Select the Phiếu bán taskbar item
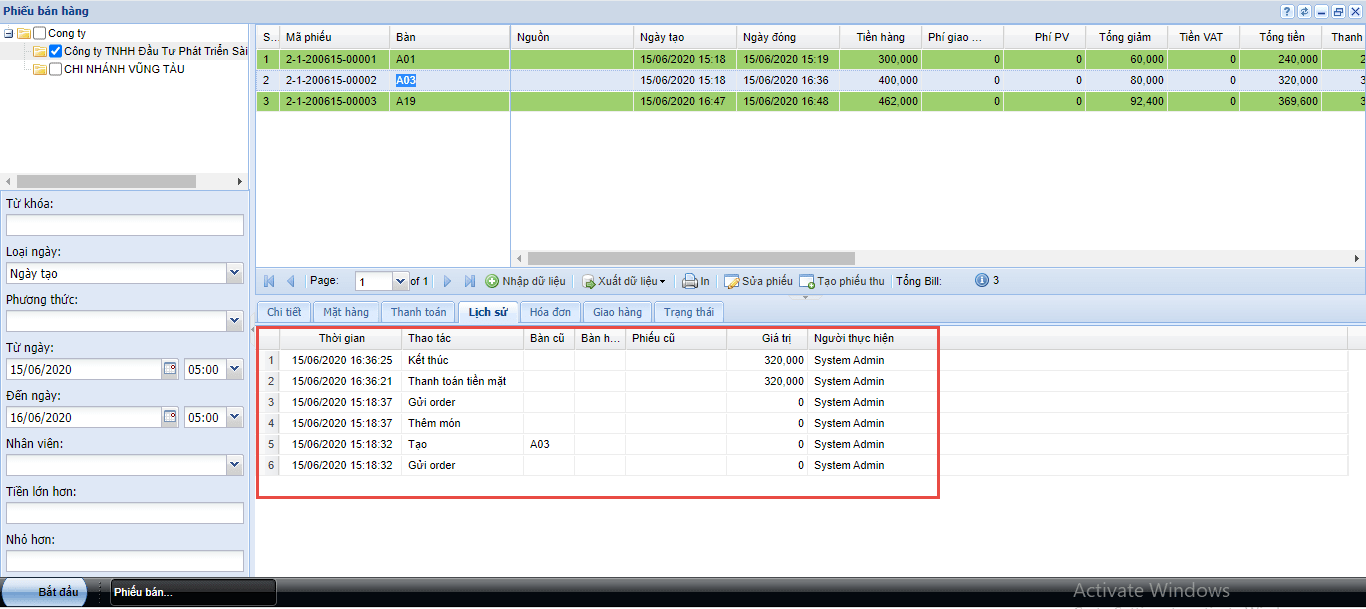The width and height of the screenshot is (1366, 609). (193, 592)
